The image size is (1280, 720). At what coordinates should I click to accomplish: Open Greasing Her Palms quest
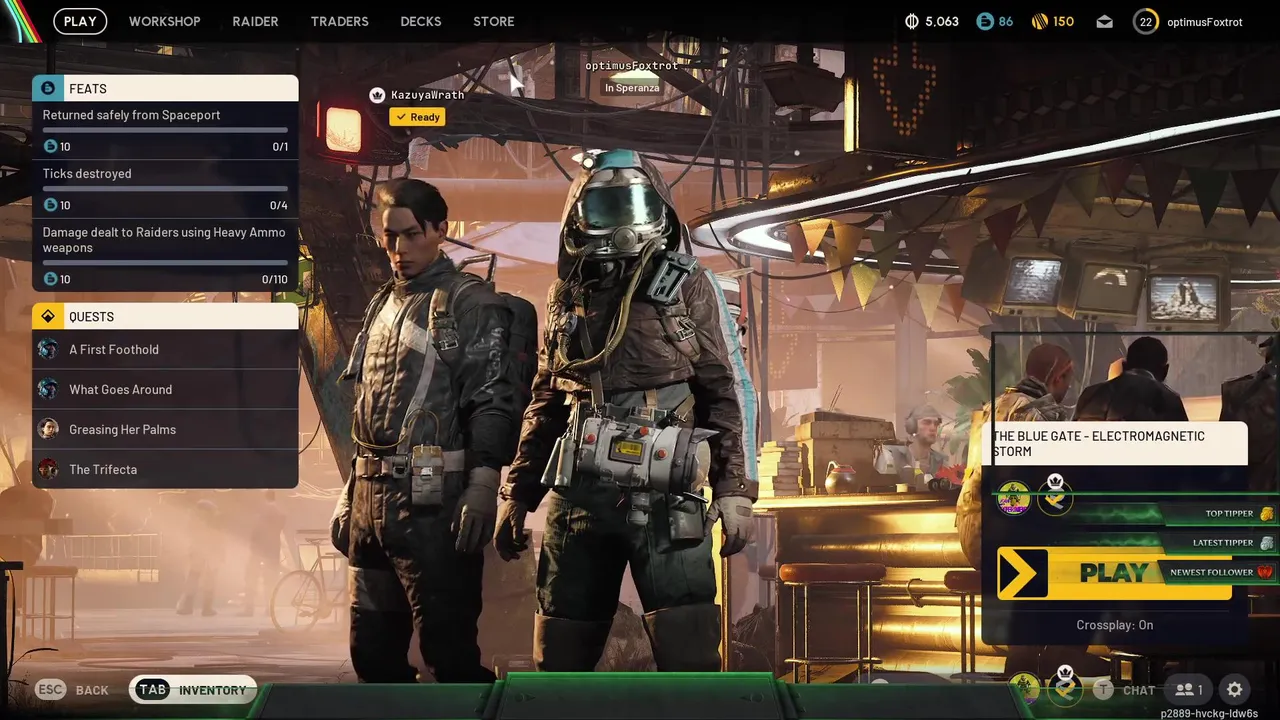165,429
